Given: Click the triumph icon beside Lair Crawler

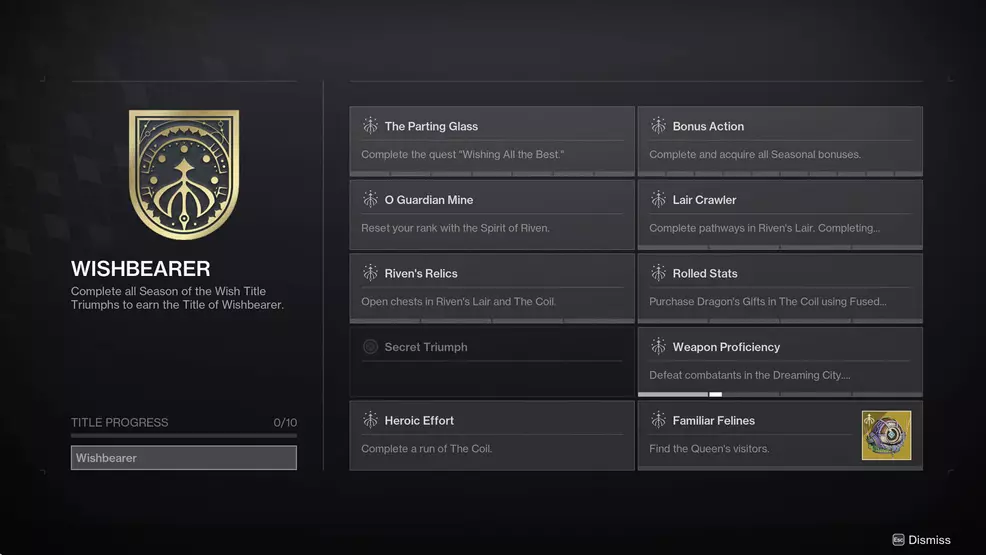Looking at the screenshot, I should click(x=658, y=200).
